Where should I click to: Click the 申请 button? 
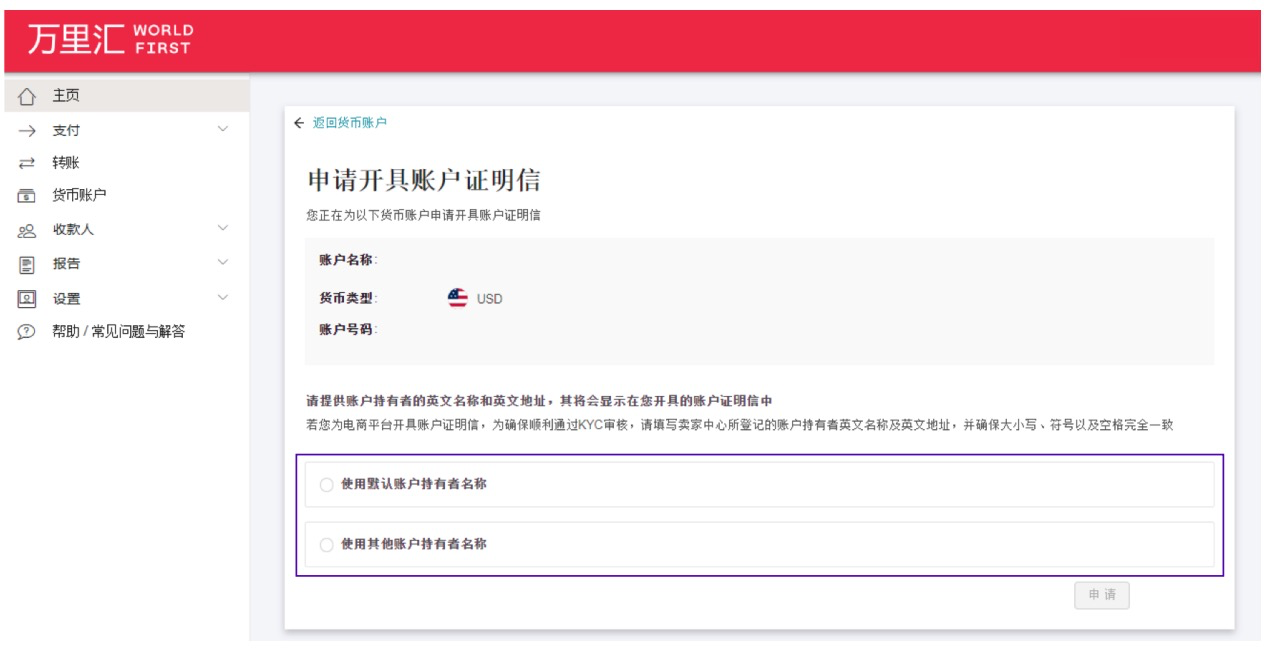pyautogui.click(x=1102, y=595)
